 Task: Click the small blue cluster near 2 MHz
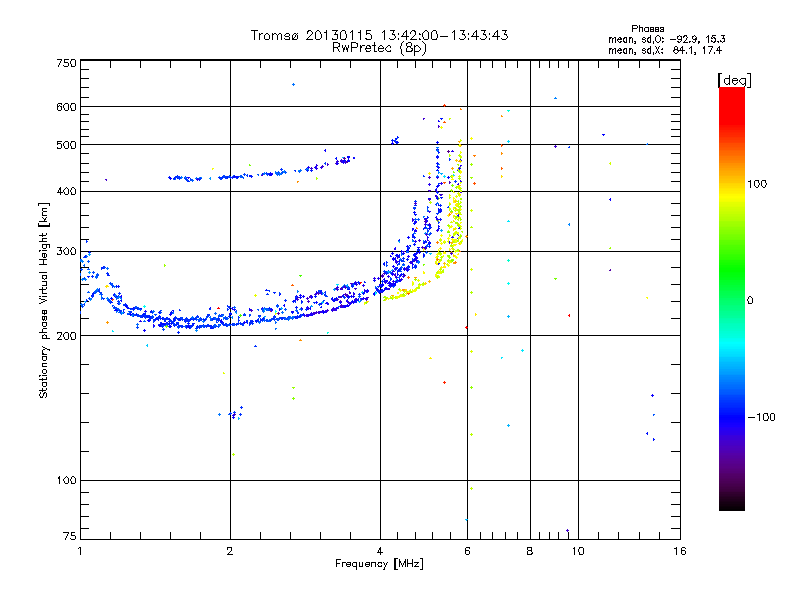[234, 413]
